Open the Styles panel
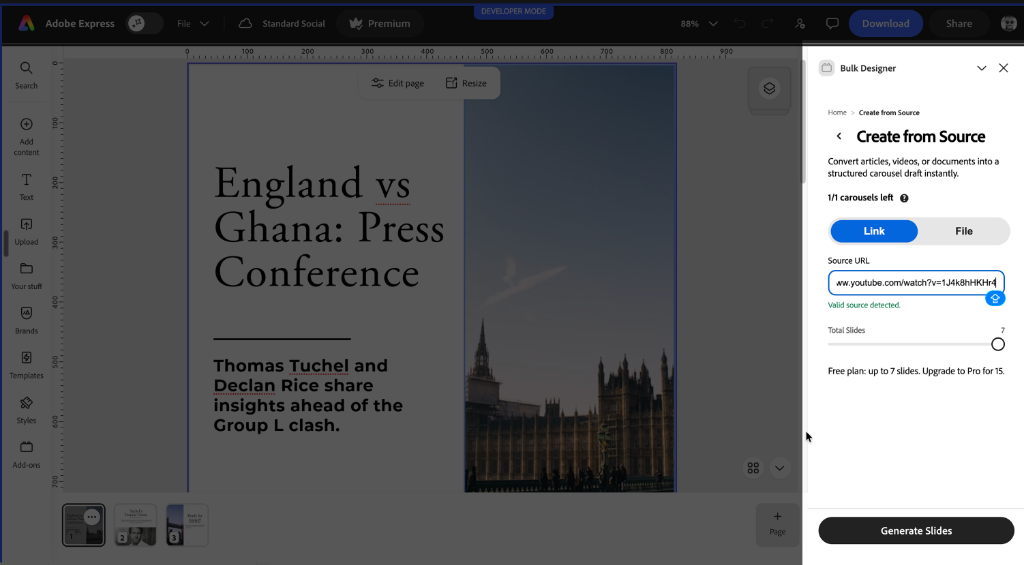The width and height of the screenshot is (1024, 565). pyautogui.click(x=26, y=410)
